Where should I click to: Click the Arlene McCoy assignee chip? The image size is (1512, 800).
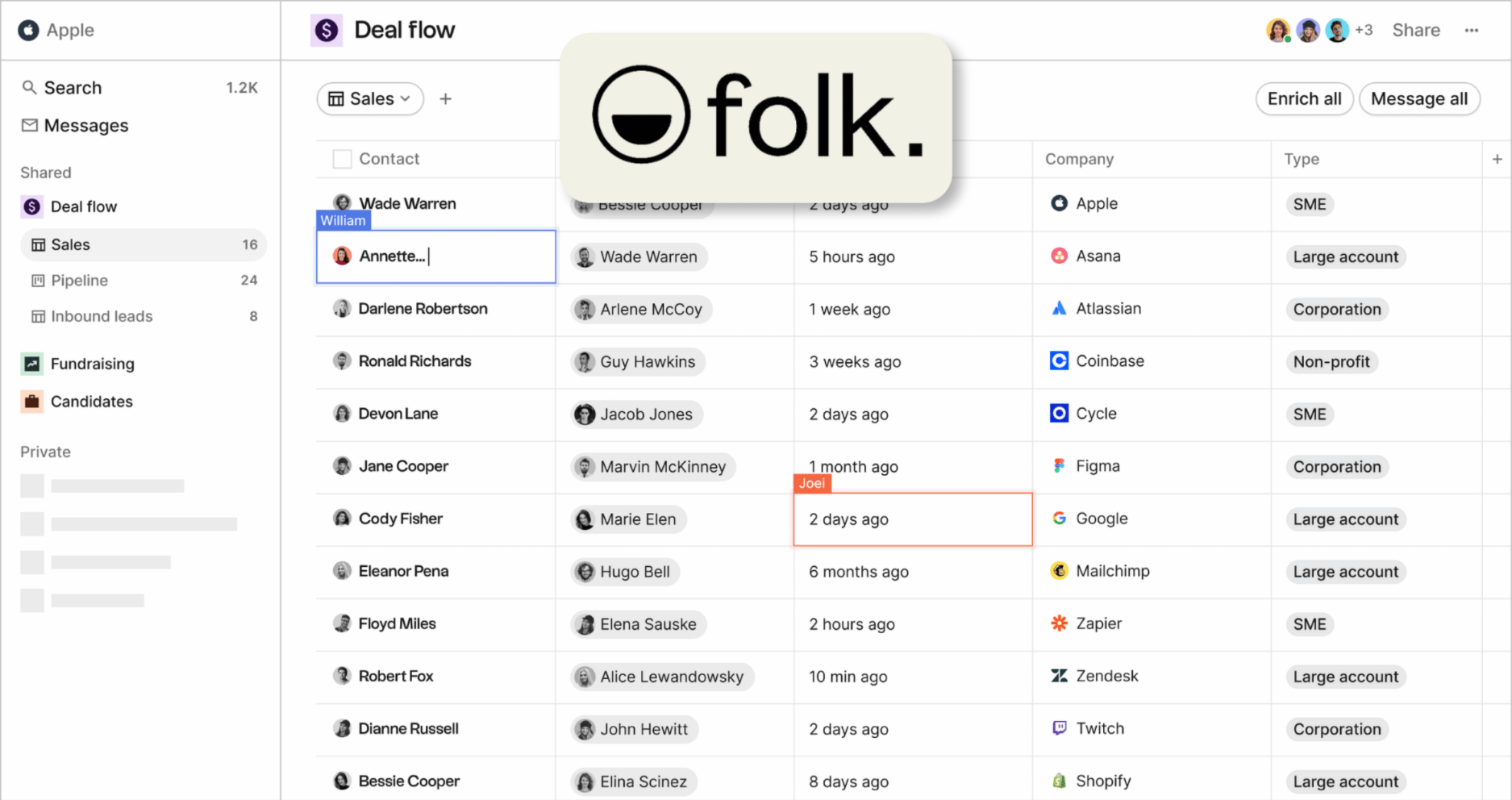641,309
